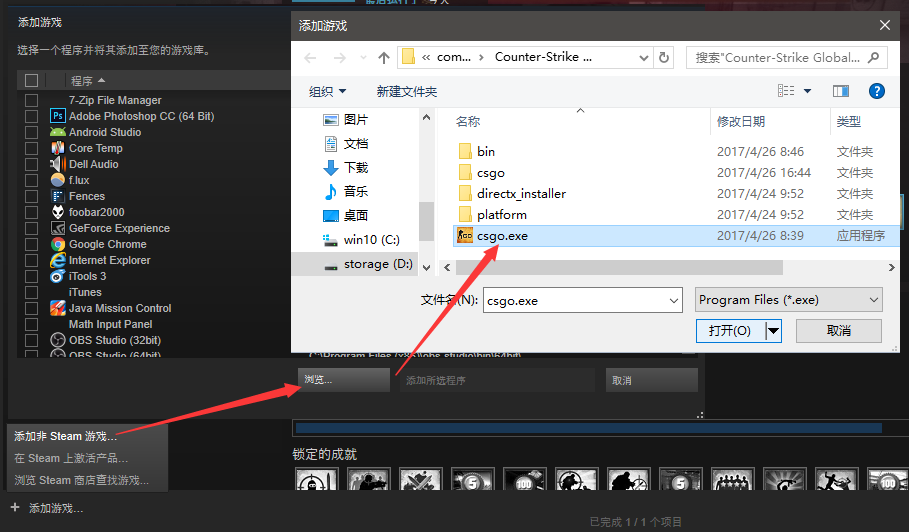Viewport: 909px width, 532px height.
Task: Open the 组织 menu
Action: [x=327, y=91]
